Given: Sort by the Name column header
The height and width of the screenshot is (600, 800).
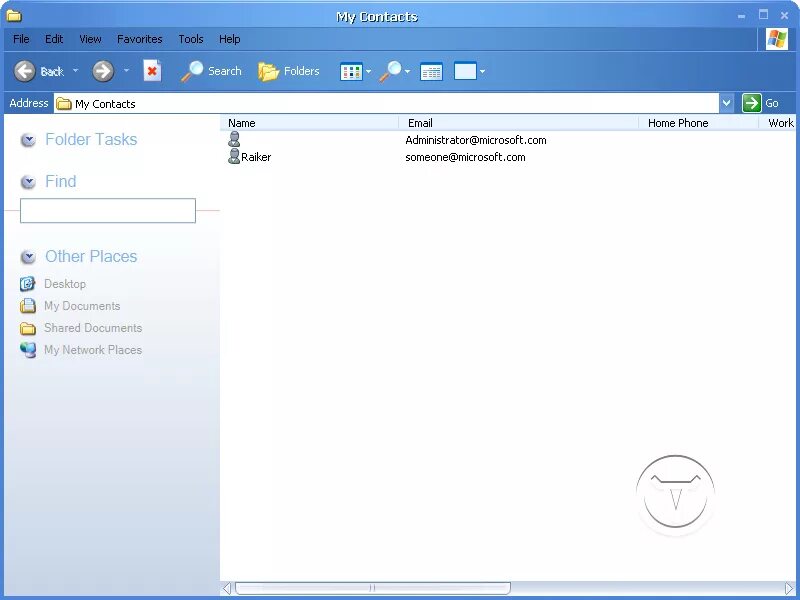Looking at the screenshot, I should point(310,123).
